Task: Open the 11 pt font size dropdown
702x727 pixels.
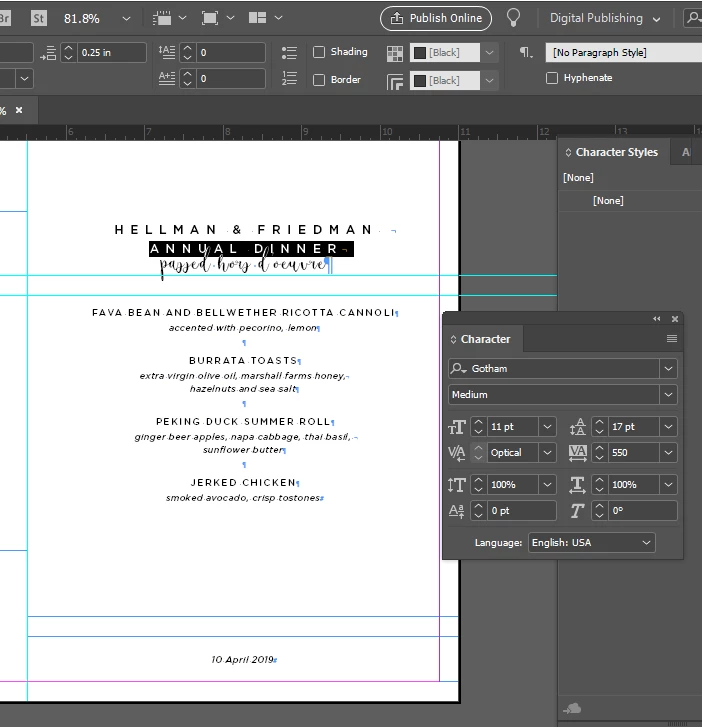Action: pos(547,427)
